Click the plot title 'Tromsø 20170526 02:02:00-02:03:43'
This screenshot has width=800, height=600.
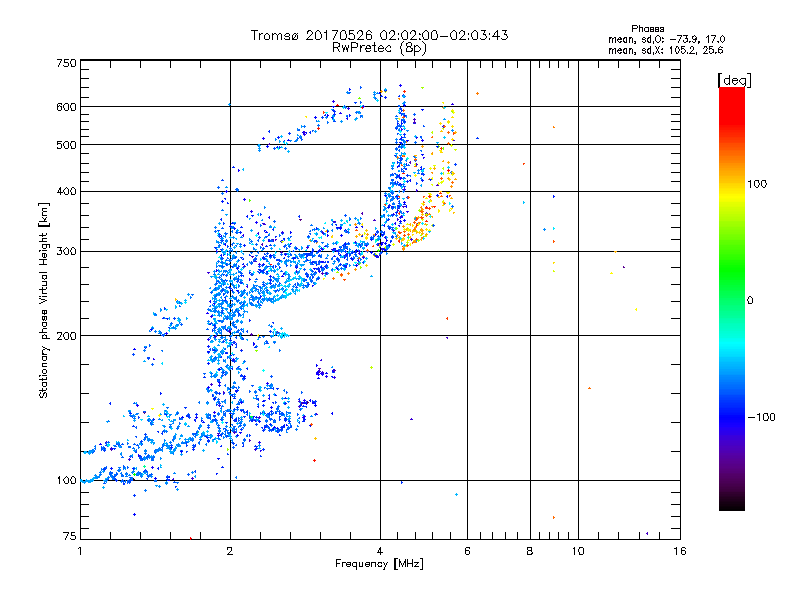pos(379,35)
